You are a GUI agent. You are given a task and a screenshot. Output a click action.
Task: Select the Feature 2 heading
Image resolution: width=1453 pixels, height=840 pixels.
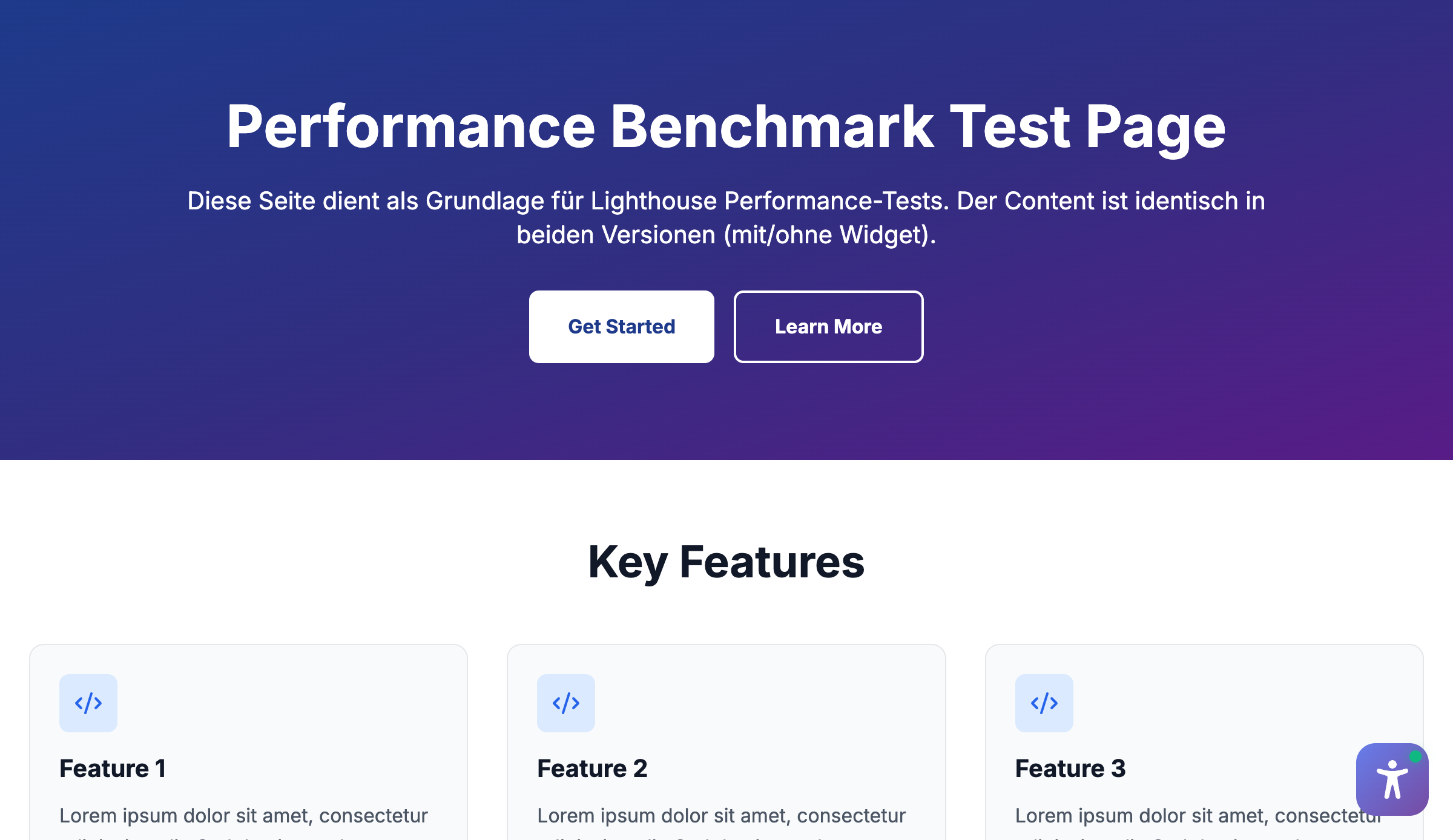click(592, 769)
